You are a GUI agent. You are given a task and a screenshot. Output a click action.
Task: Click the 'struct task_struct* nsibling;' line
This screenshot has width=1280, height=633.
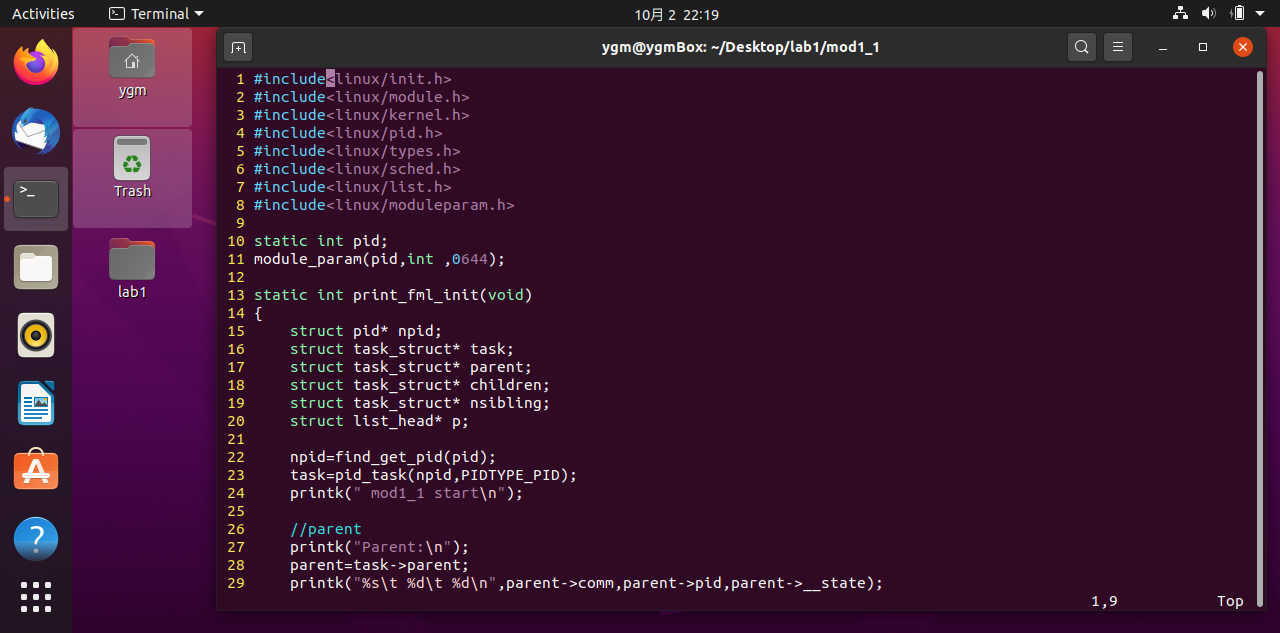point(420,403)
